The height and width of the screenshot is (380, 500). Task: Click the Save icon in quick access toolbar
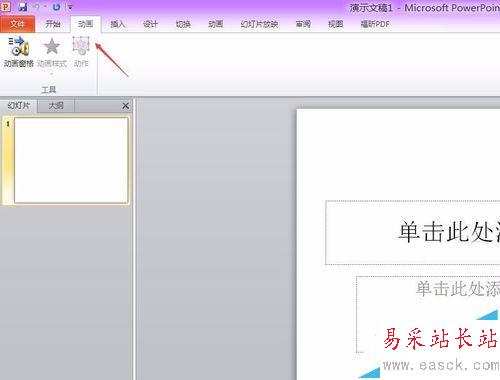[x=23, y=7]
